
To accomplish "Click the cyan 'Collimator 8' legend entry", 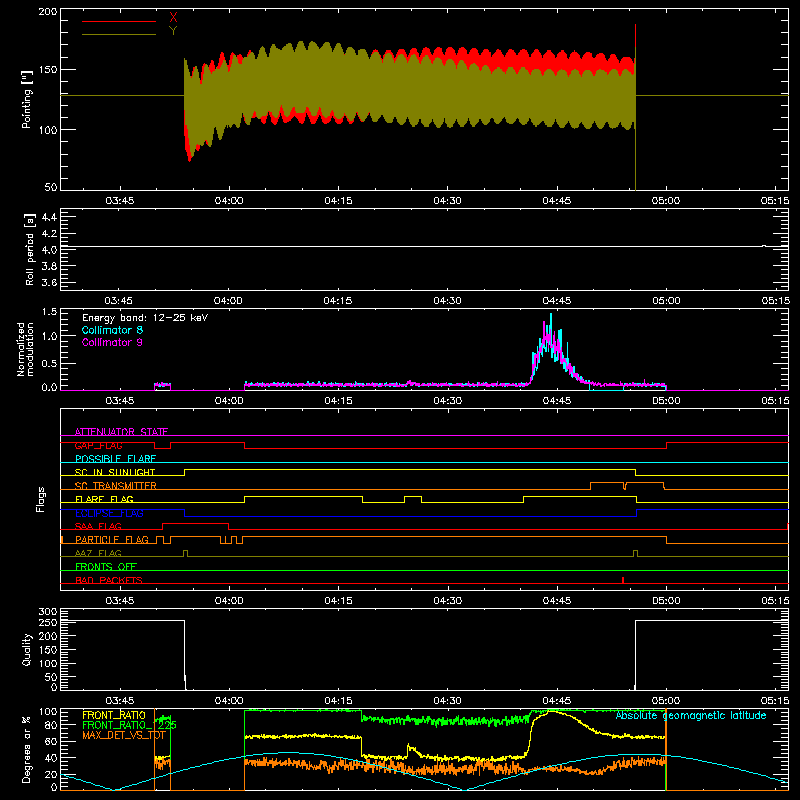I will (x=112, y=330).
